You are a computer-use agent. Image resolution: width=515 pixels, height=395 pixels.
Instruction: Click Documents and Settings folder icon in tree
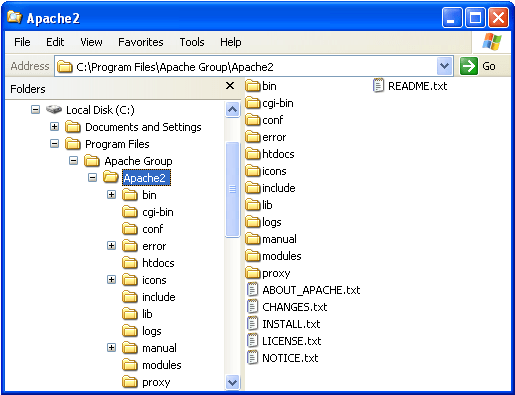pos(73,127)
